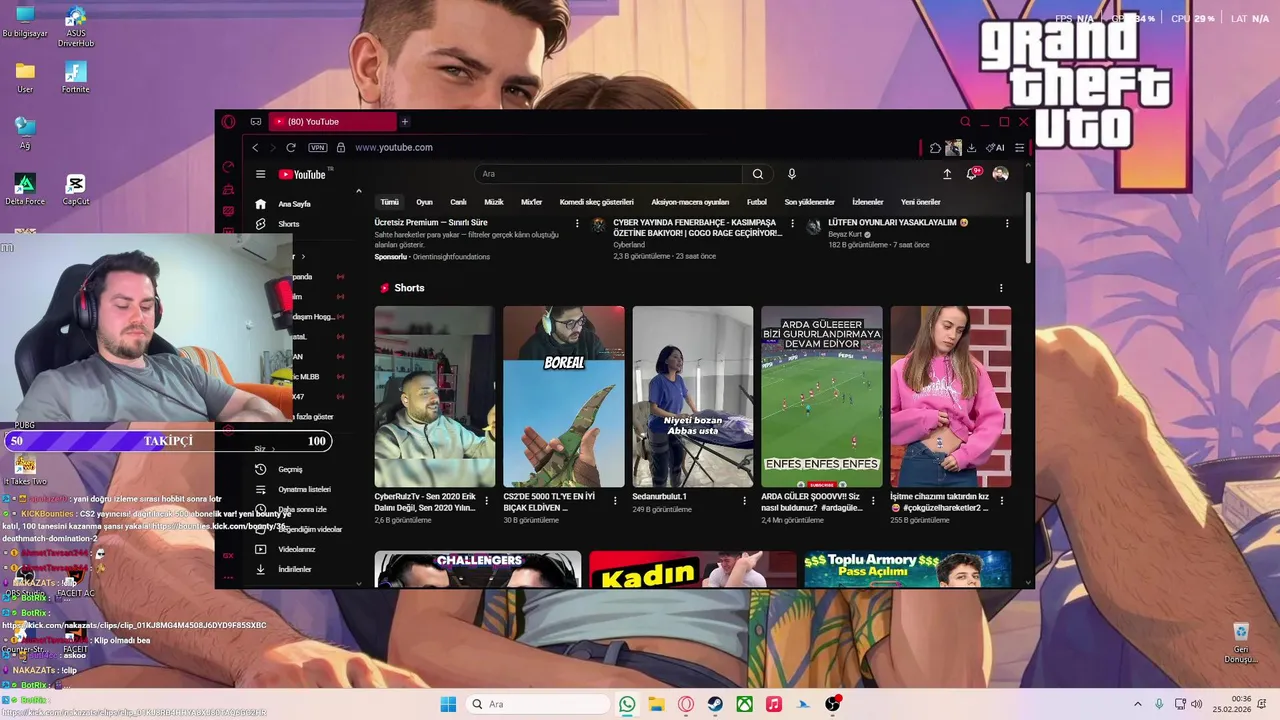Toggle the Opera VPN badge
The image size is (1280, 720).
click(318, 147)
